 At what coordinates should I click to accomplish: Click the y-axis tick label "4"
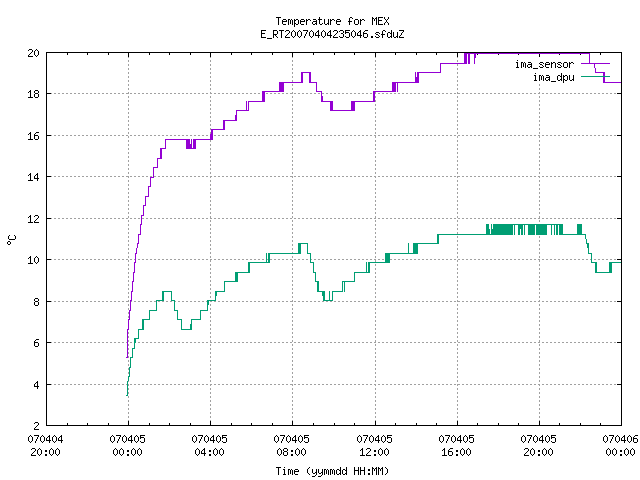[x=37, y=385]
